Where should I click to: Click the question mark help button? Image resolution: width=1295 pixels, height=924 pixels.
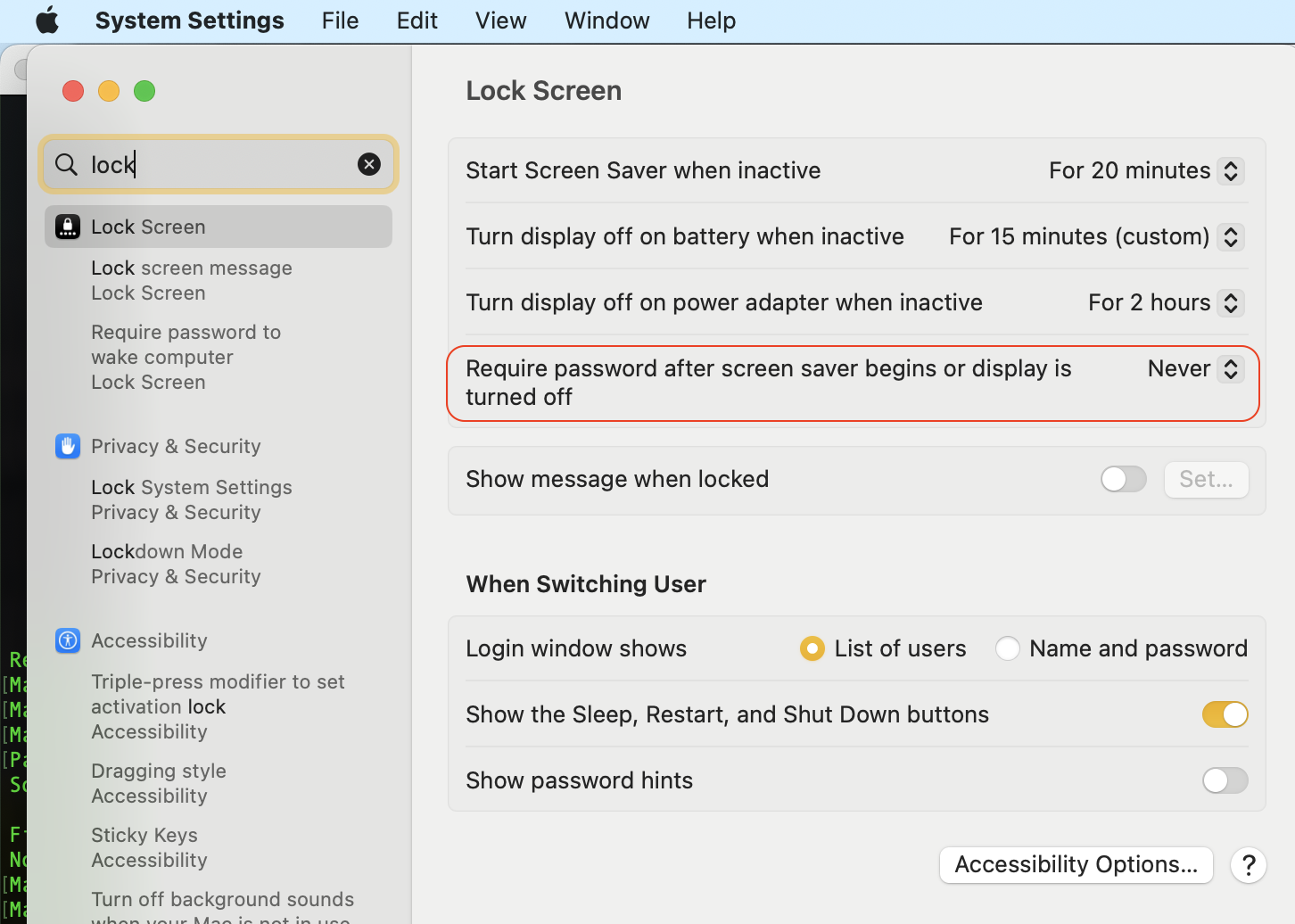(x=1248, y=864)
